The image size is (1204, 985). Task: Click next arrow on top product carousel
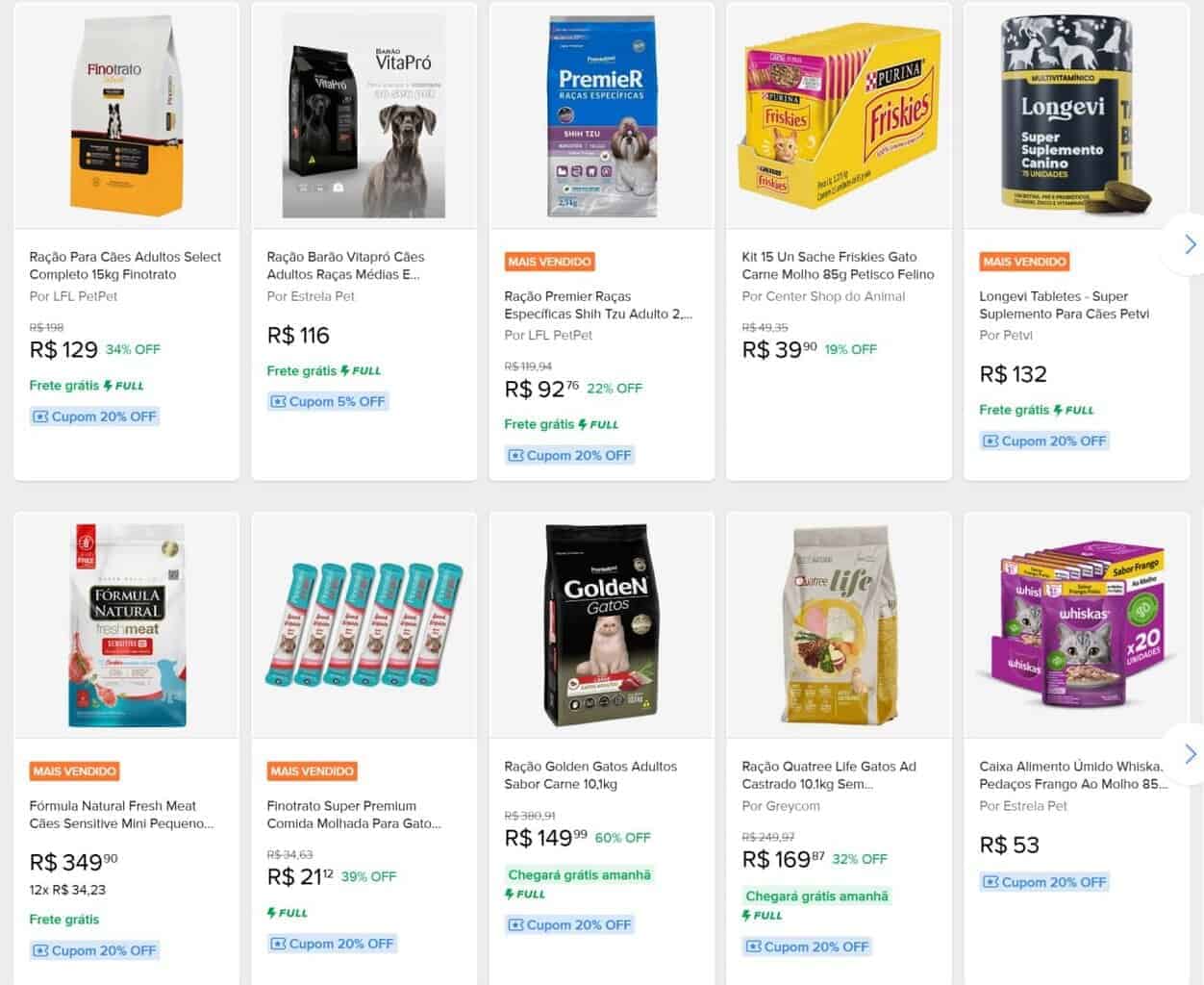point(1189,244)
